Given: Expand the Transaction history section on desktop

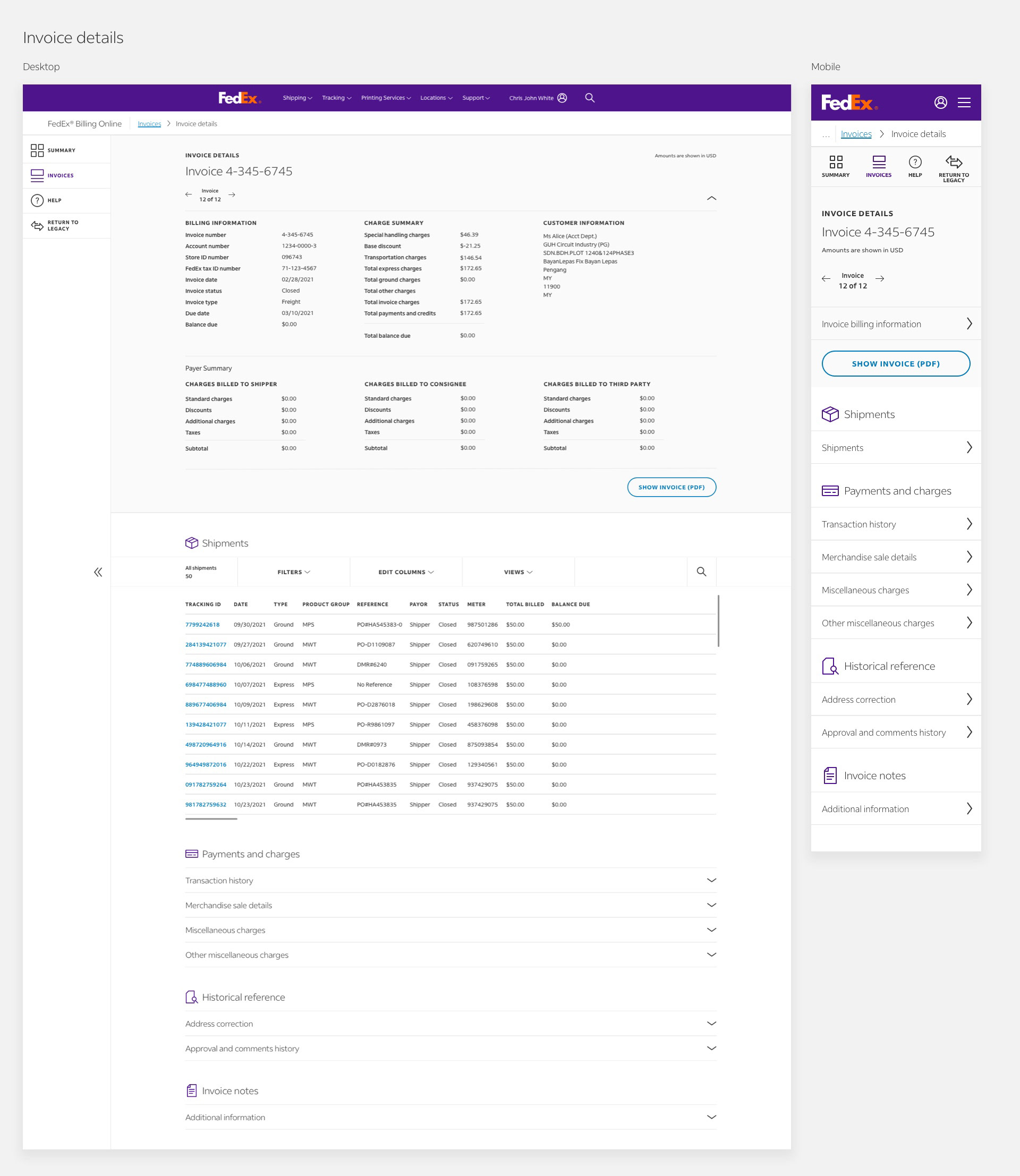Looking at the screenshot, I should click(x=711, y=880).
